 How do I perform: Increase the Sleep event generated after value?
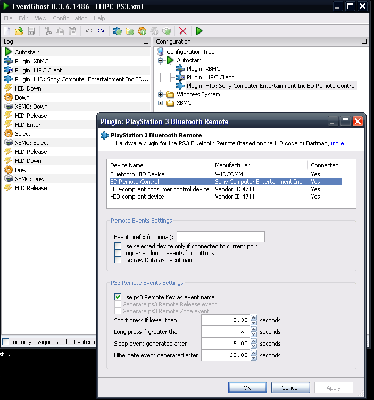click(x=254, y=341)
